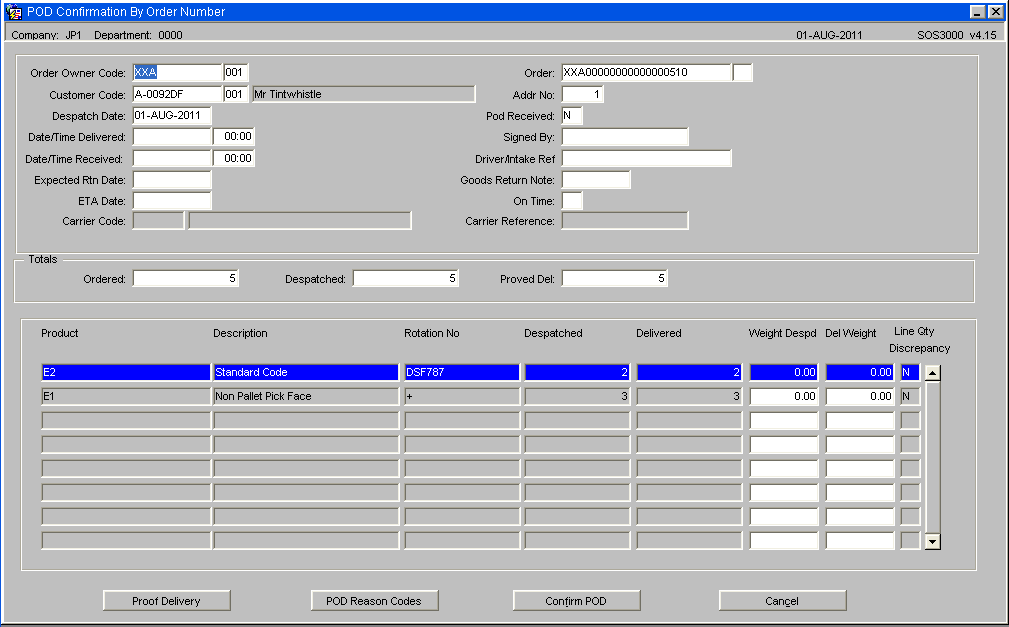
Task: Click rotation number cell for product E1
Action: pos(461,396)
